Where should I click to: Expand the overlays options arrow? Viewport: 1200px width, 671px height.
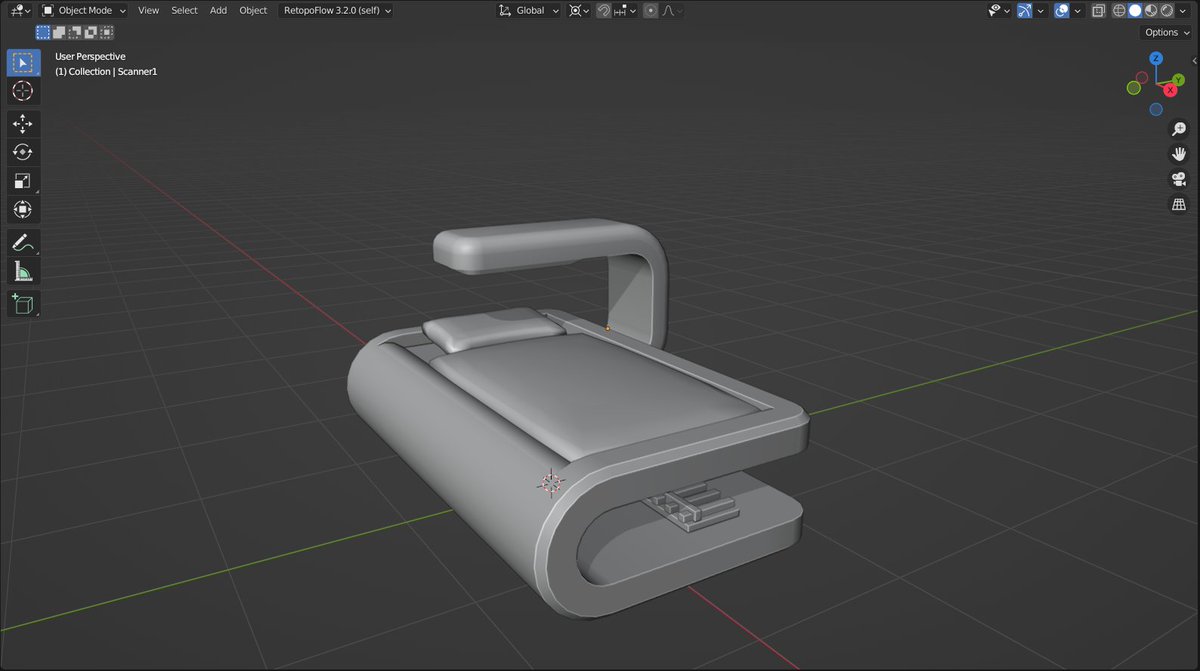(x=1078, y=10)
